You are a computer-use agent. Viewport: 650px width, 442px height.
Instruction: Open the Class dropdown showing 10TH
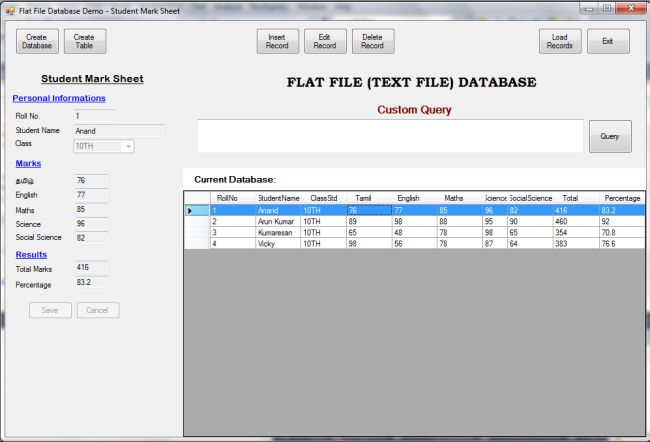(104, 146)
